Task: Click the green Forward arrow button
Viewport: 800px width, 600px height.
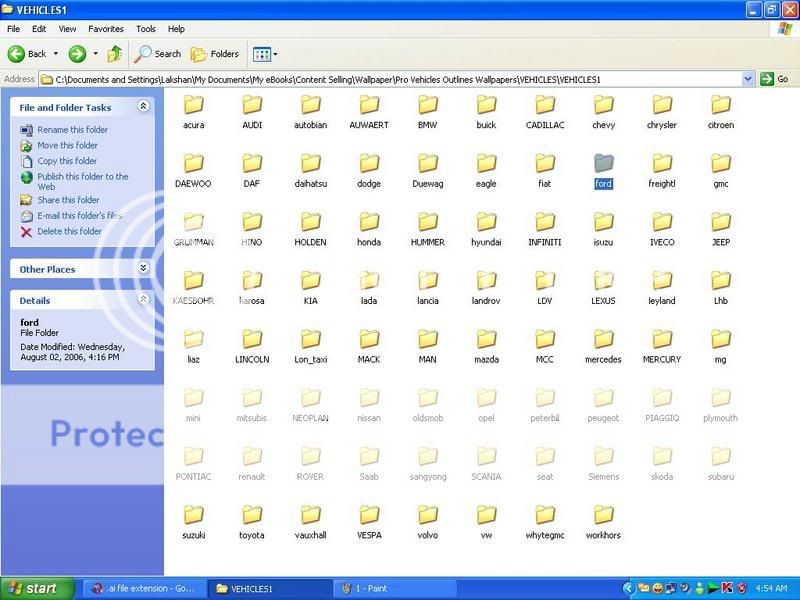Action: [x=78, y=54]
